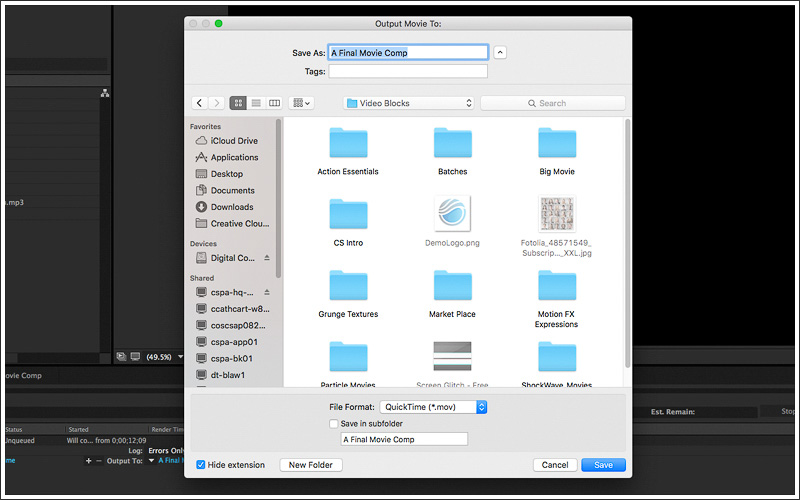Switch to column view
Screen dimensions: 800x500
(x=274, y=103)
